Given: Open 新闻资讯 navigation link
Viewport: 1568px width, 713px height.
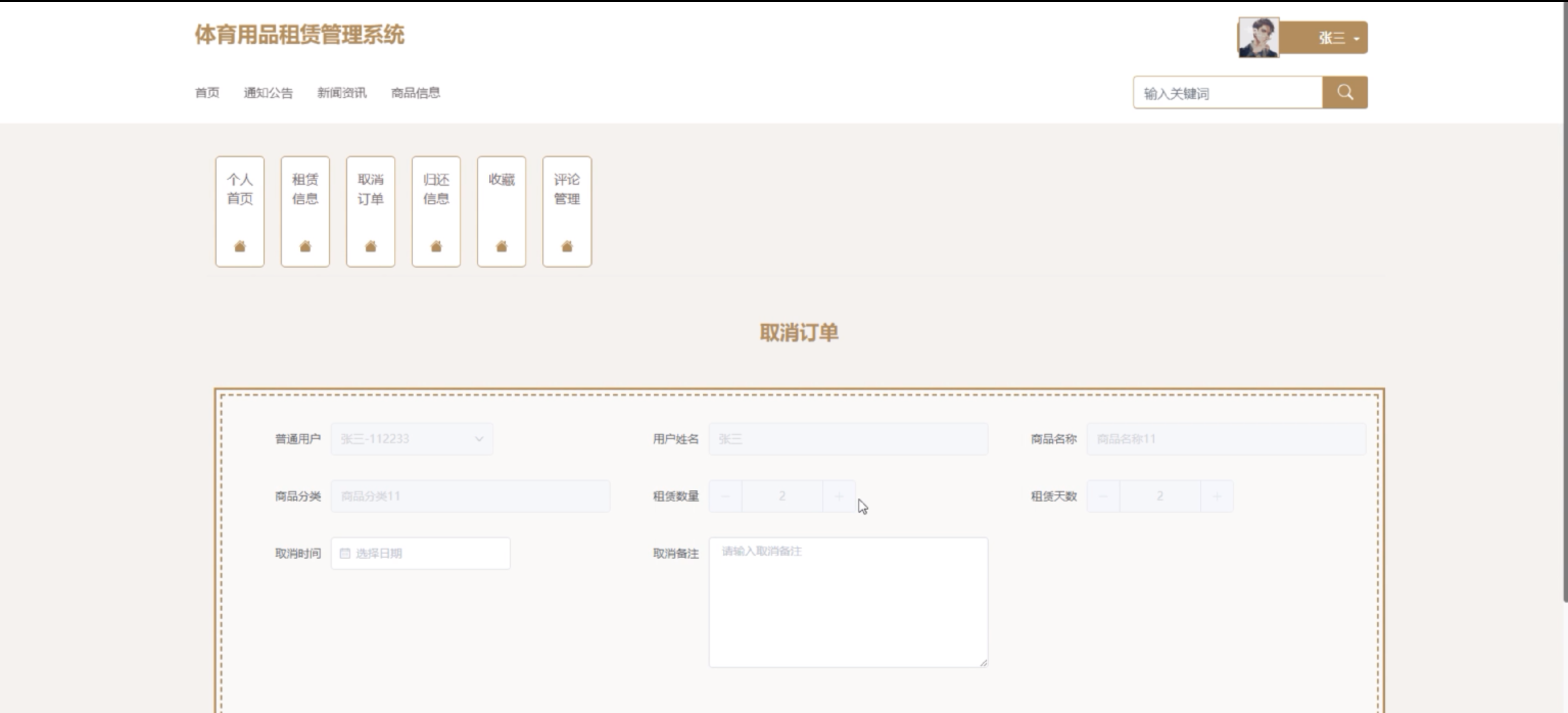Looking at the screenshot, I should pyautogui.click(x=342, y=92).
